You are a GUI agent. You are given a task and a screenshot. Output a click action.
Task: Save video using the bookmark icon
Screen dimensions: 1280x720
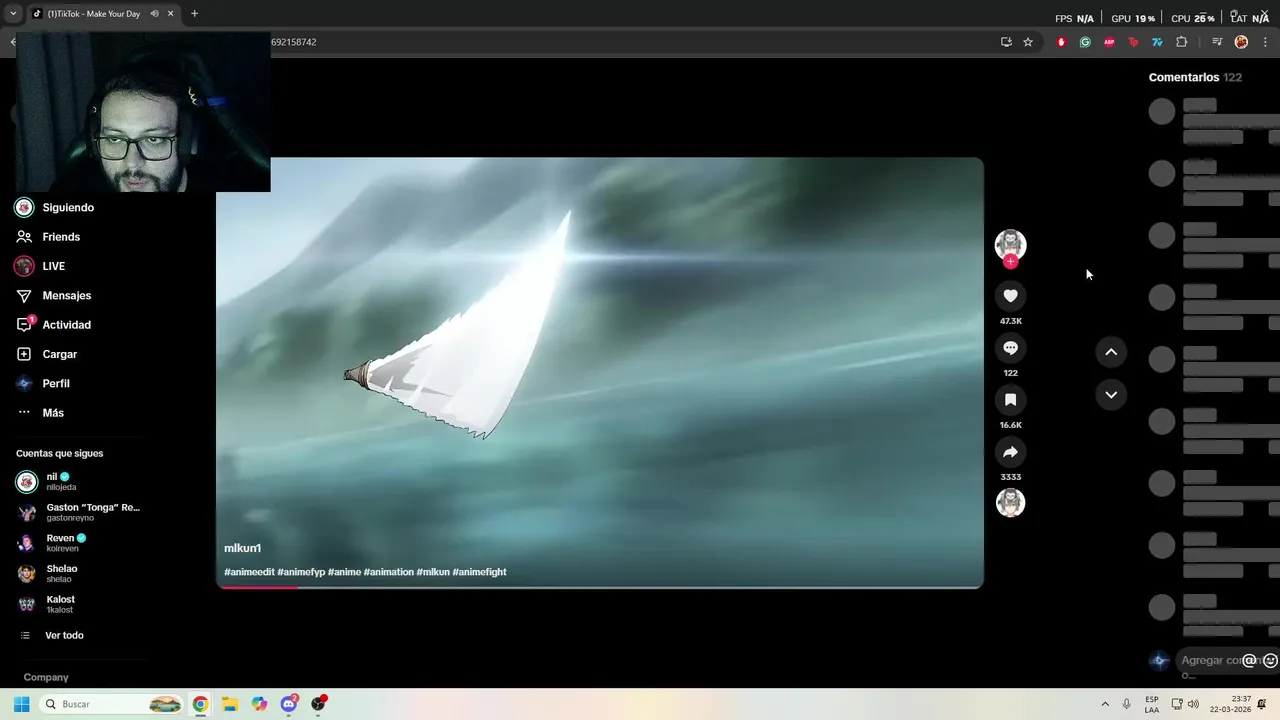[1010, 400]
